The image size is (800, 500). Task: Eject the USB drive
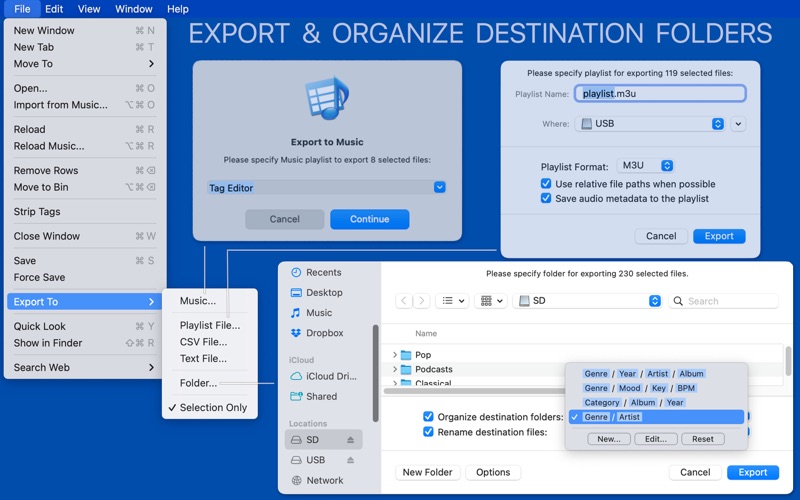point(351,460)
